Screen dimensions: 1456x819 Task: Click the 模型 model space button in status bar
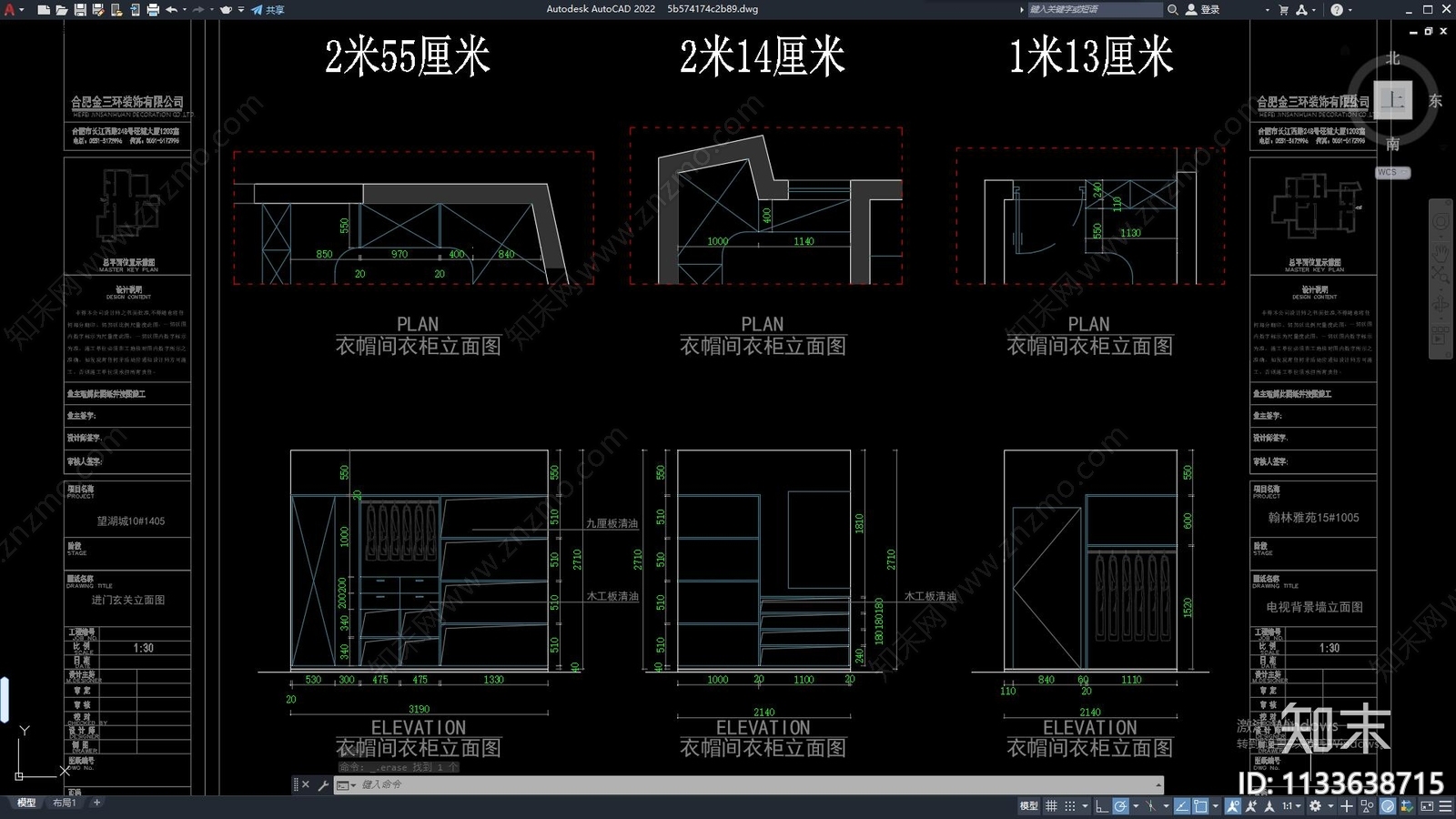pyautogui.click(x=1029, y=806)
